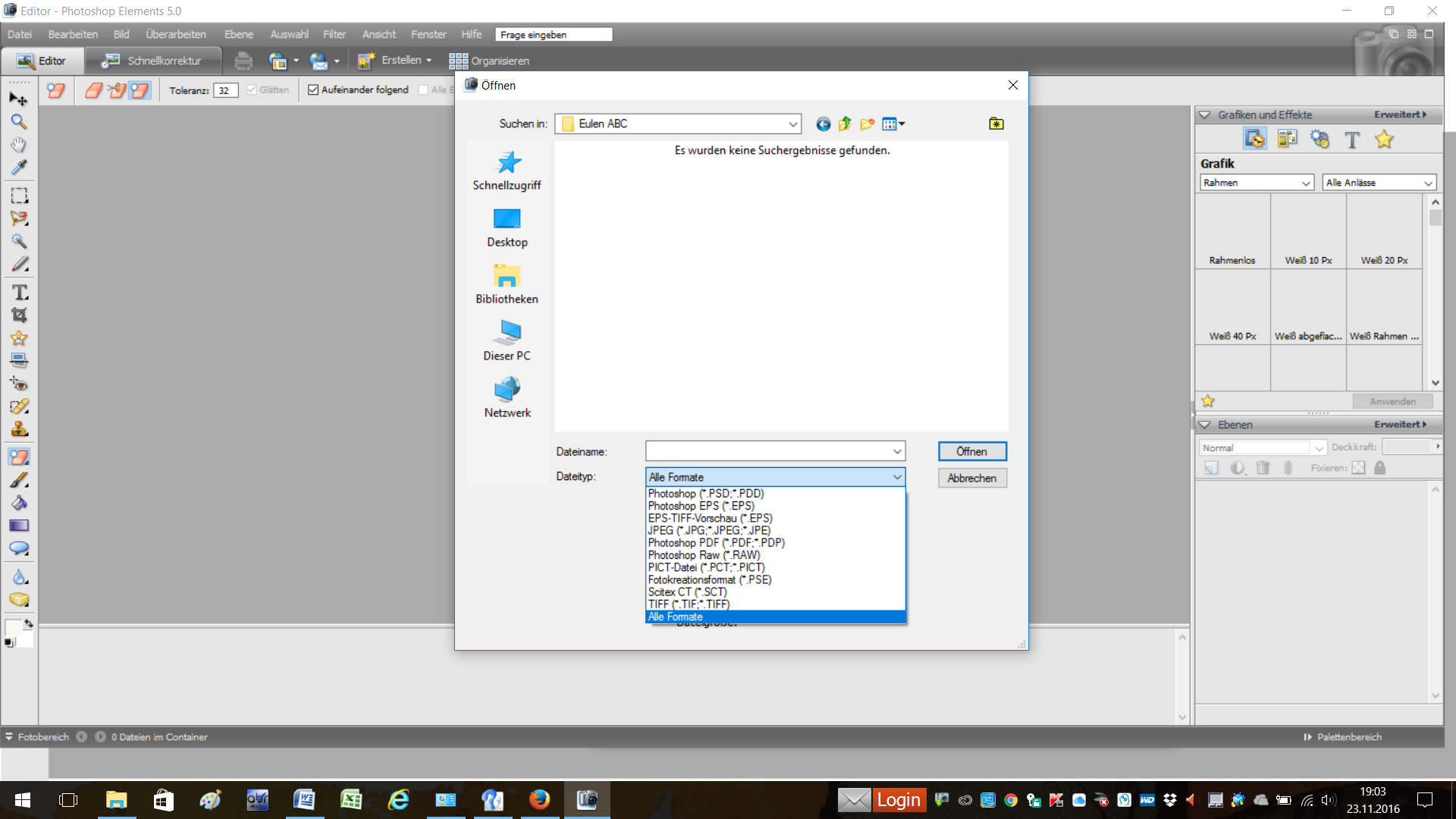The width and height of the screenshot is (1456, 819).
Task: Select the Crop tool
Action: (x=19, y=315)
